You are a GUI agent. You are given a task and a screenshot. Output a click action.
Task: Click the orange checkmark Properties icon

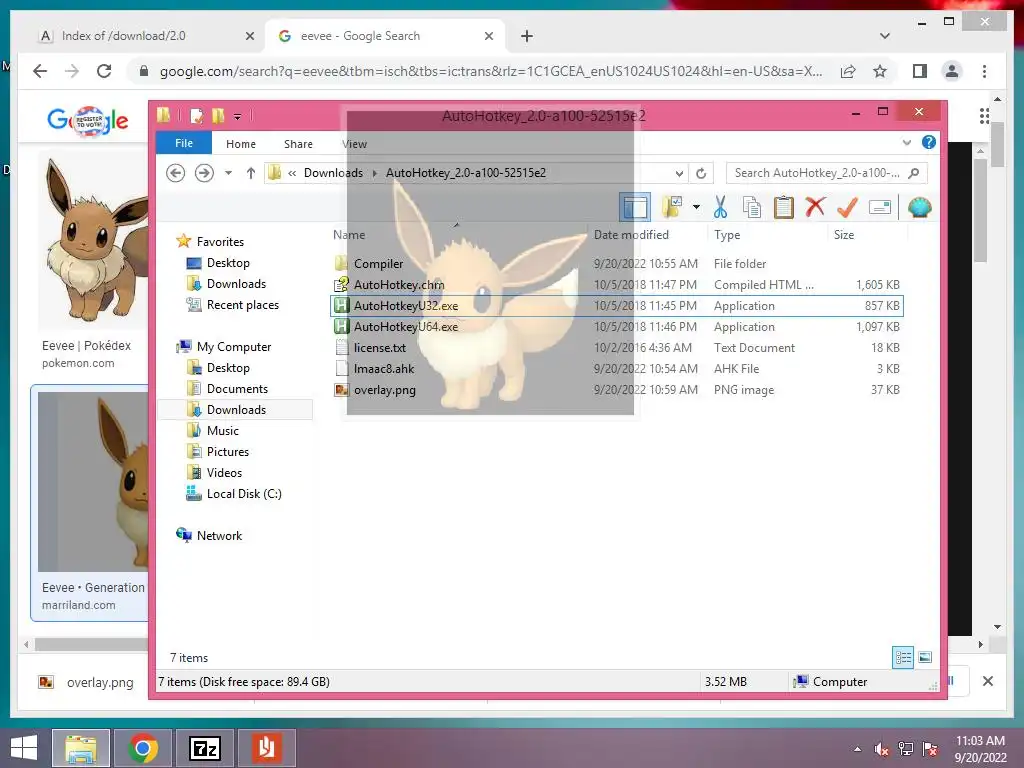pyautogui.click(x=847, y=208)
